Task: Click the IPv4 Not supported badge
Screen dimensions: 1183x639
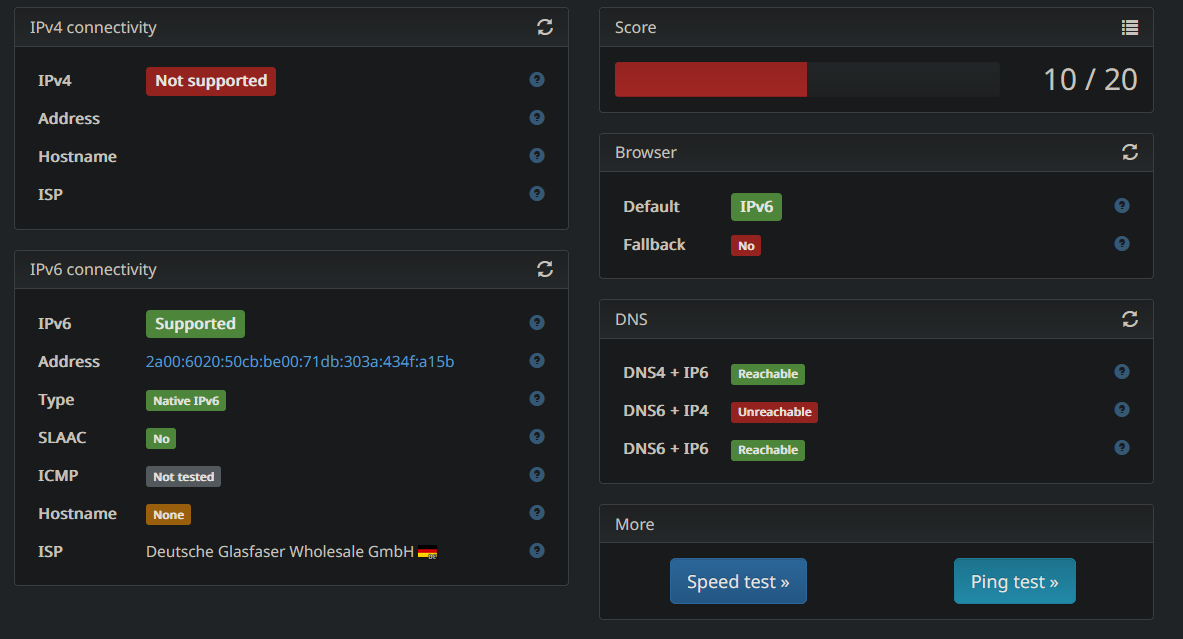Action: click(x=210, y=81)
